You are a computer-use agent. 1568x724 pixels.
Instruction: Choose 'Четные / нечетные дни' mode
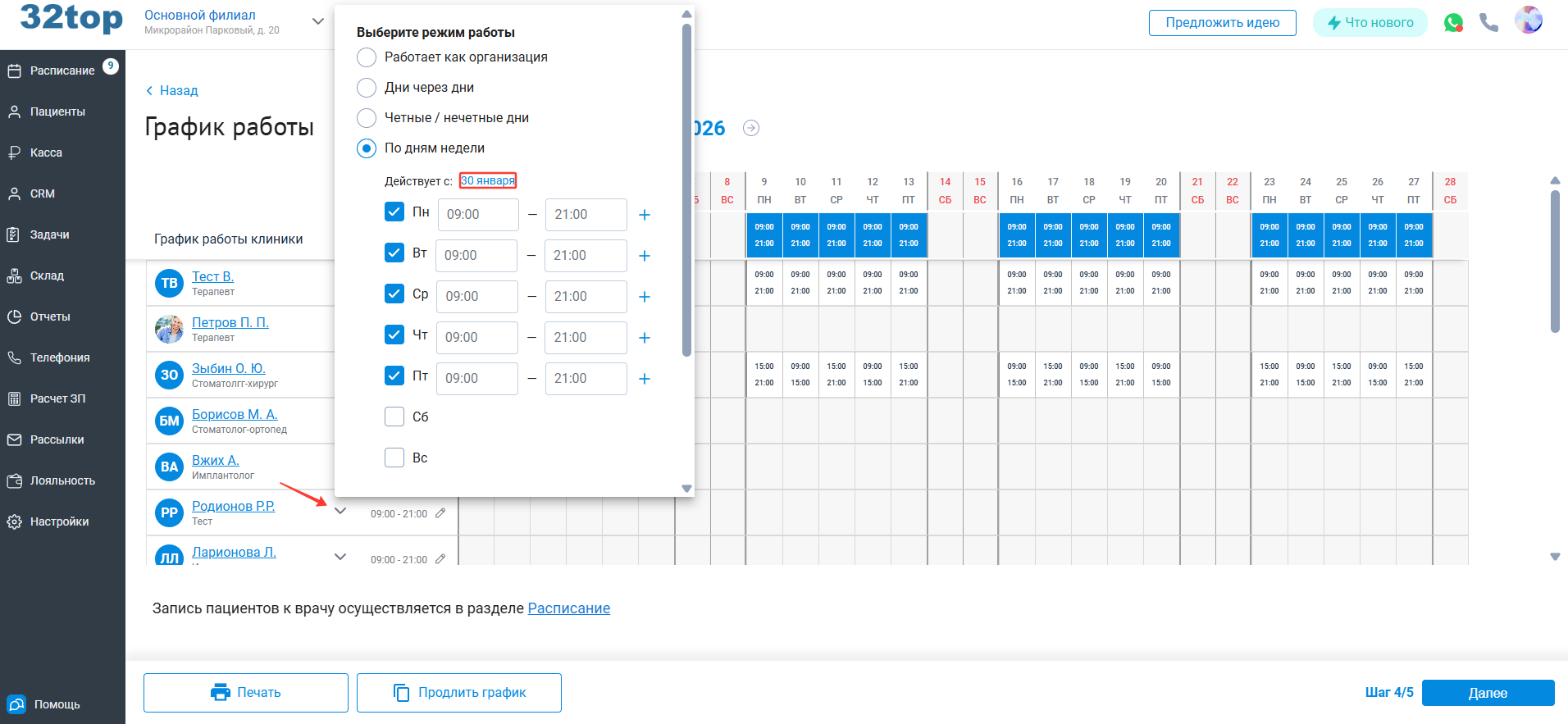tap(367, 118)
